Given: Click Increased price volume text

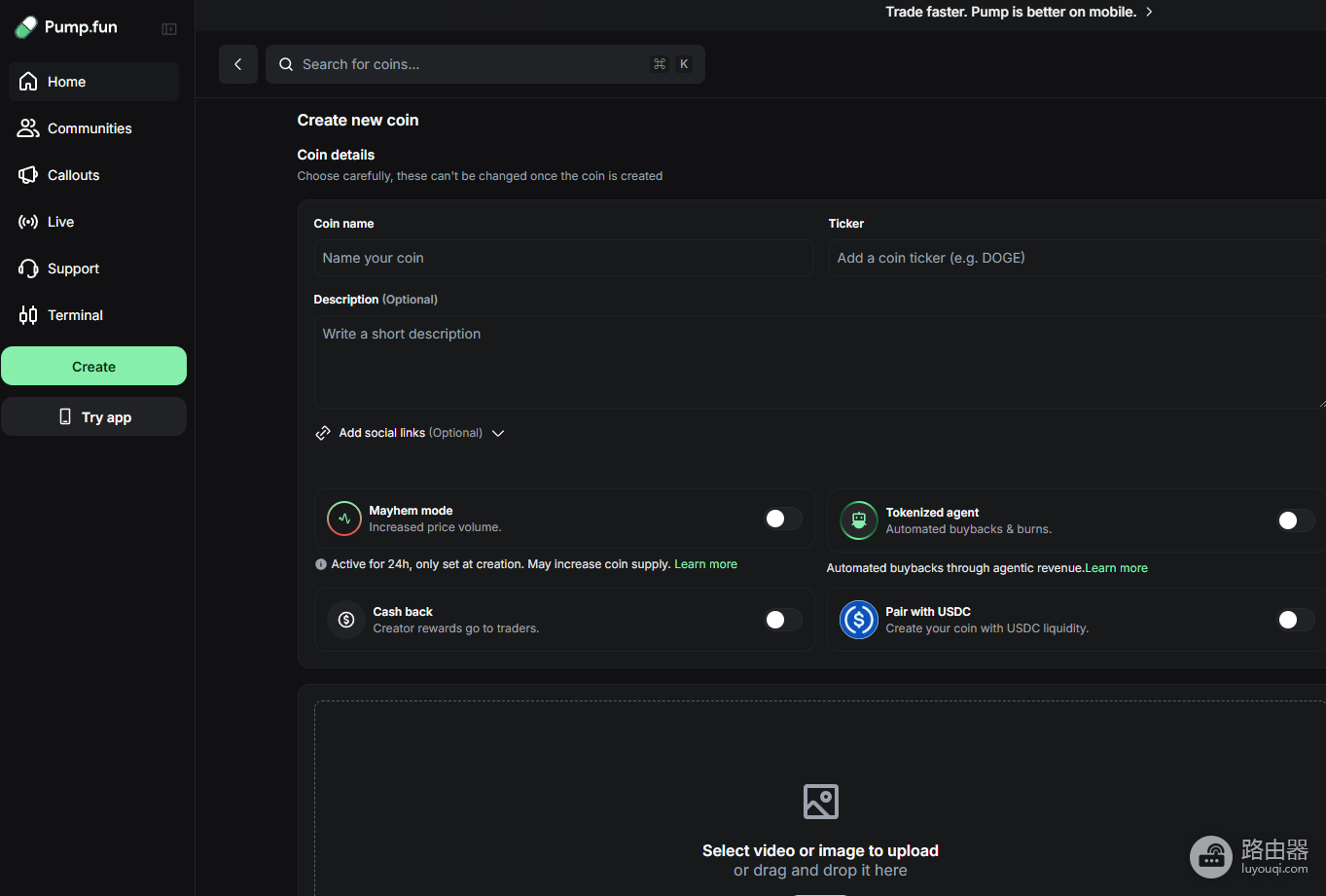Looking at the screenshot, I should tap(435, 527).
